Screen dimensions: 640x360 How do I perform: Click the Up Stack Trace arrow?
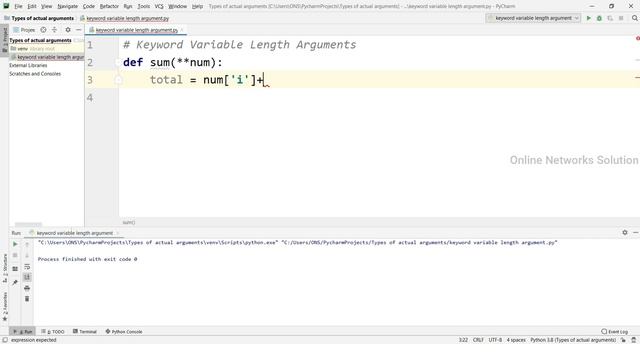tap(27, 244)
